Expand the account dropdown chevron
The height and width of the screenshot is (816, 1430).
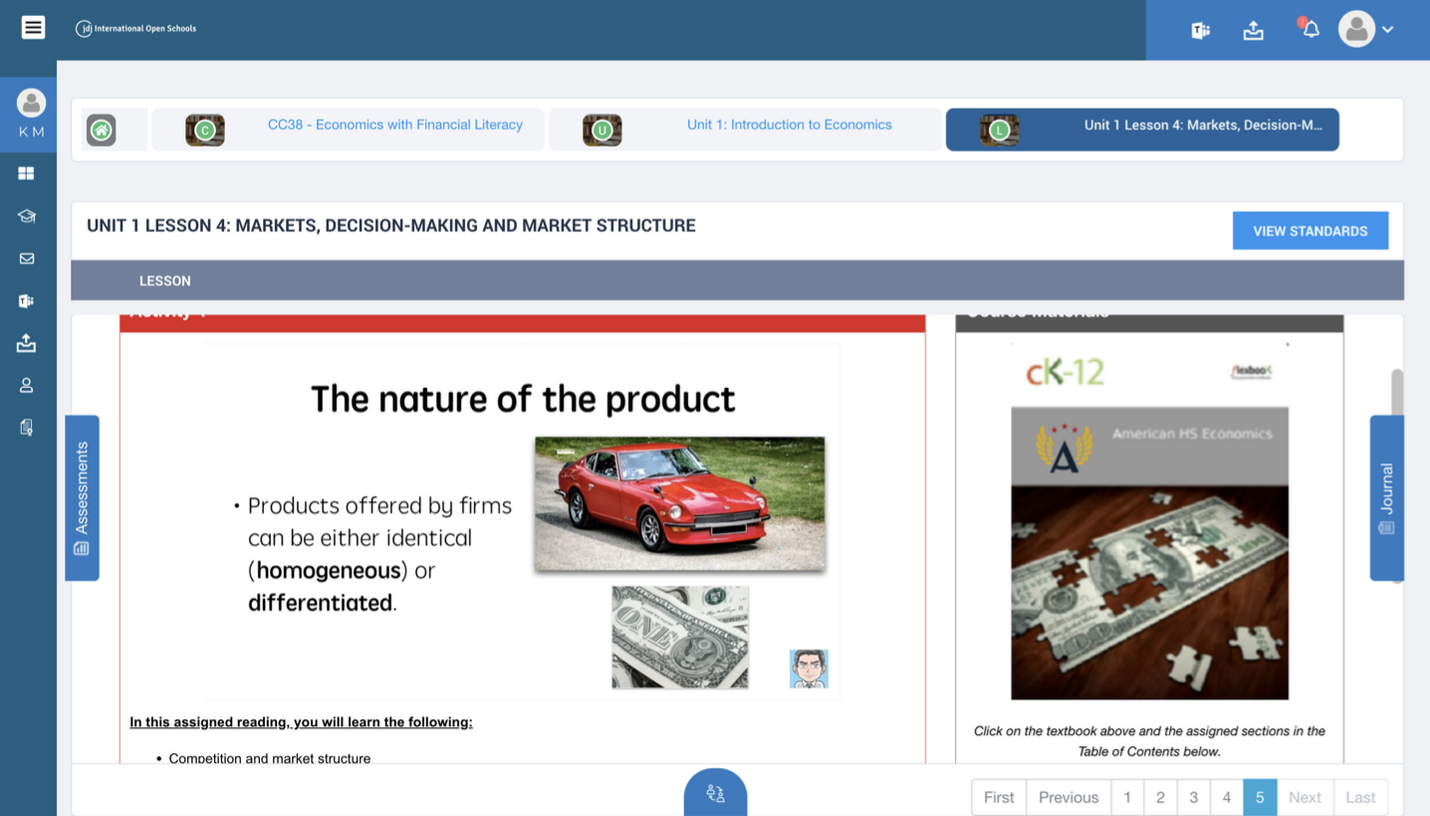click(1388, 30)
